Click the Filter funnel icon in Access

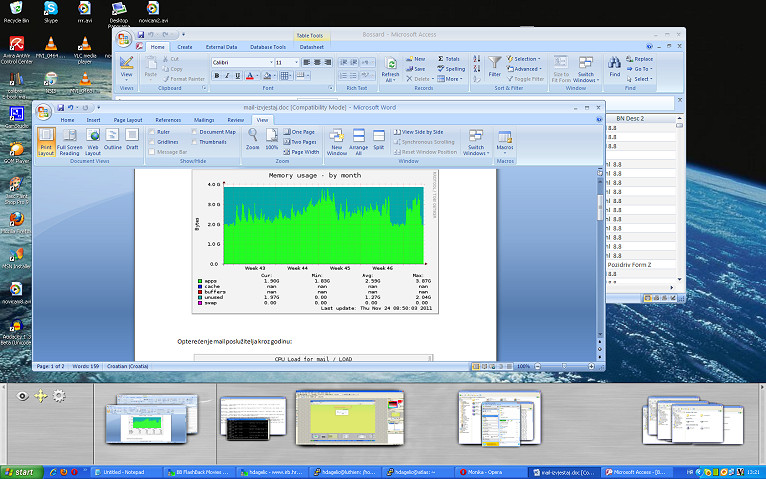tap(494, 65)
